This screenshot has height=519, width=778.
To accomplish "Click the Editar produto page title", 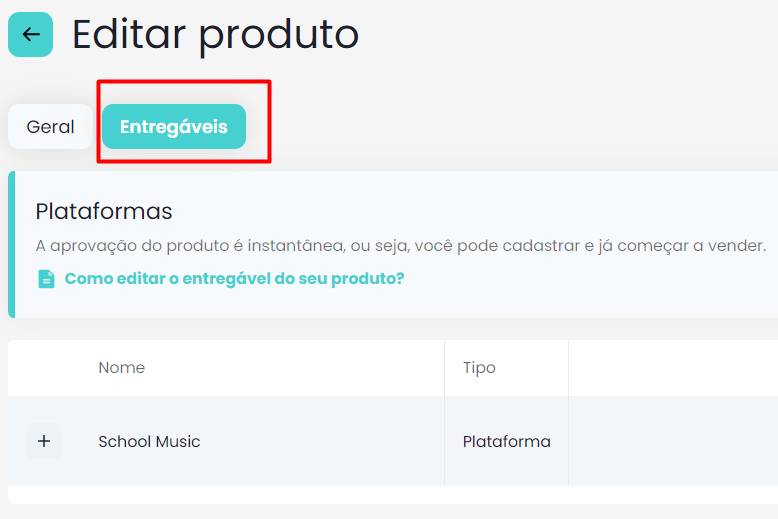I will 215,34.
